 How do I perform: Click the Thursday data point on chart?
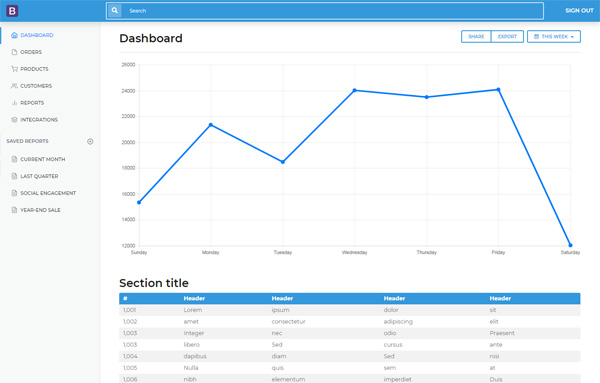(x=427, y=97)
